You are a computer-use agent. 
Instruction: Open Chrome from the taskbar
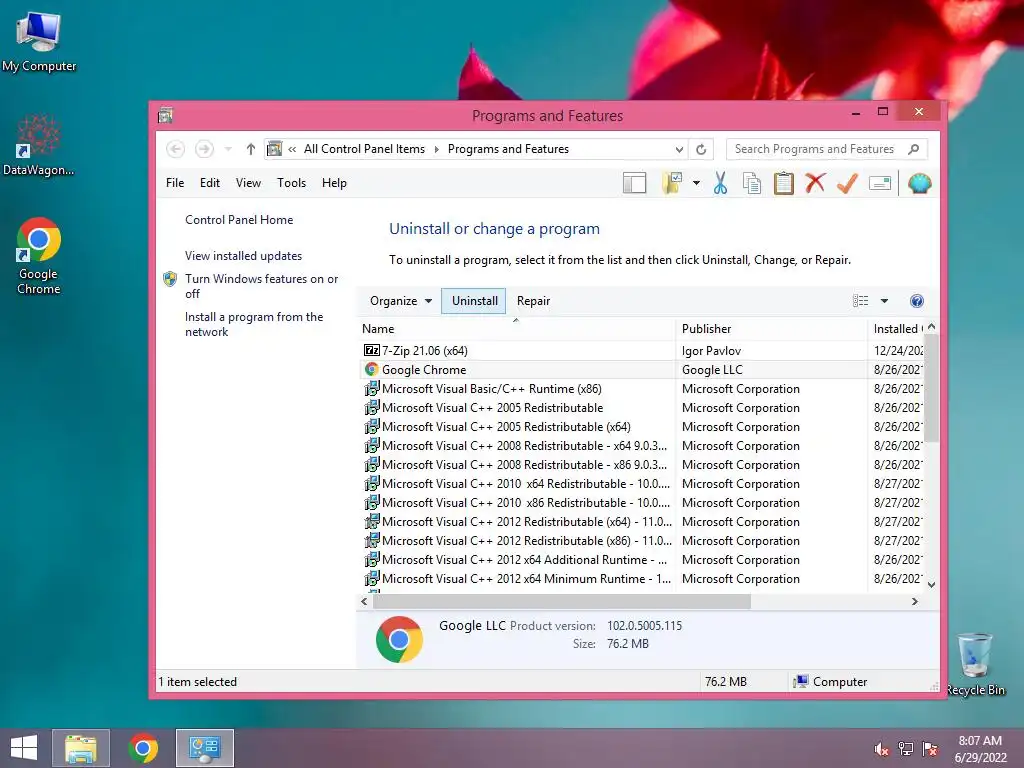tap(143, 748)
